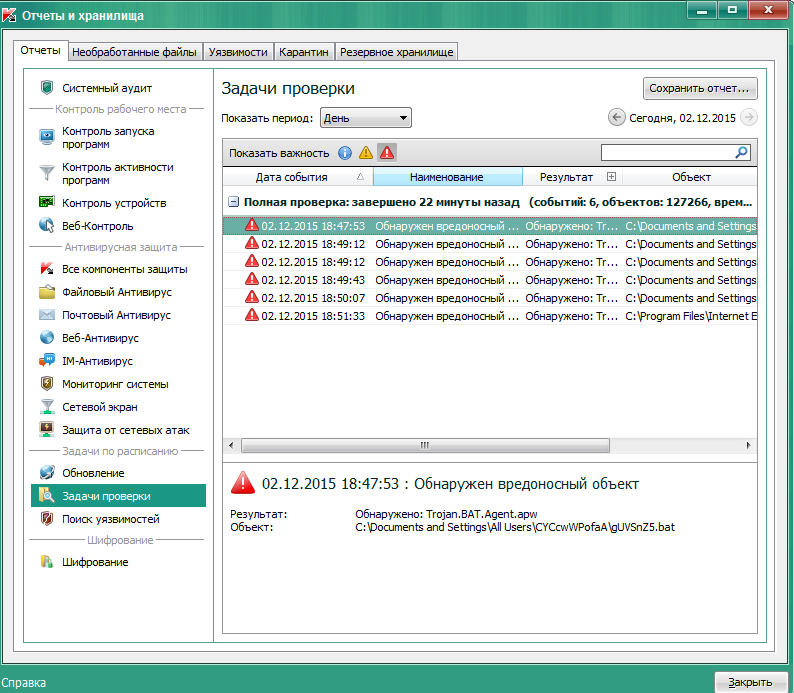The width and height of the screenshot is (794, 693).
Task: Select event at 02.12.2015 18:49:43
Action: point(490,280)
